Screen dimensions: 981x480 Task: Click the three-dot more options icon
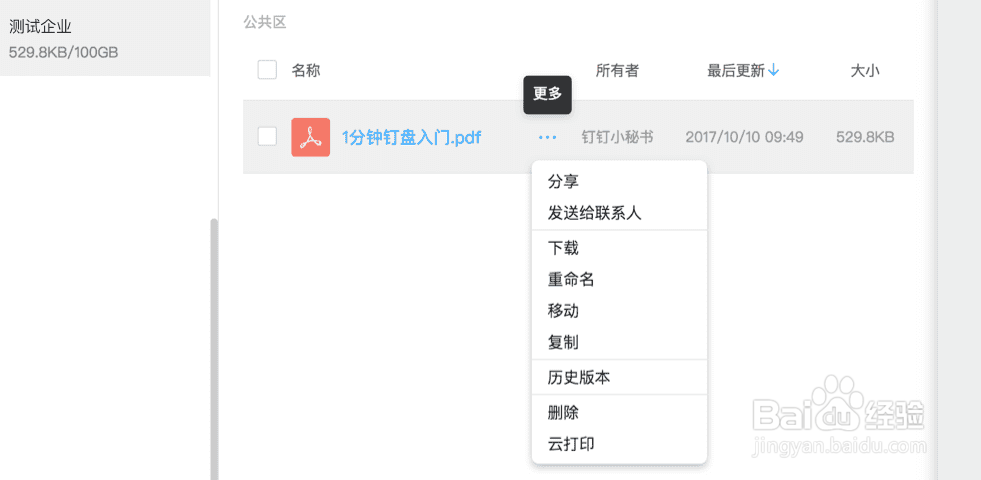(x=547, y=137)
